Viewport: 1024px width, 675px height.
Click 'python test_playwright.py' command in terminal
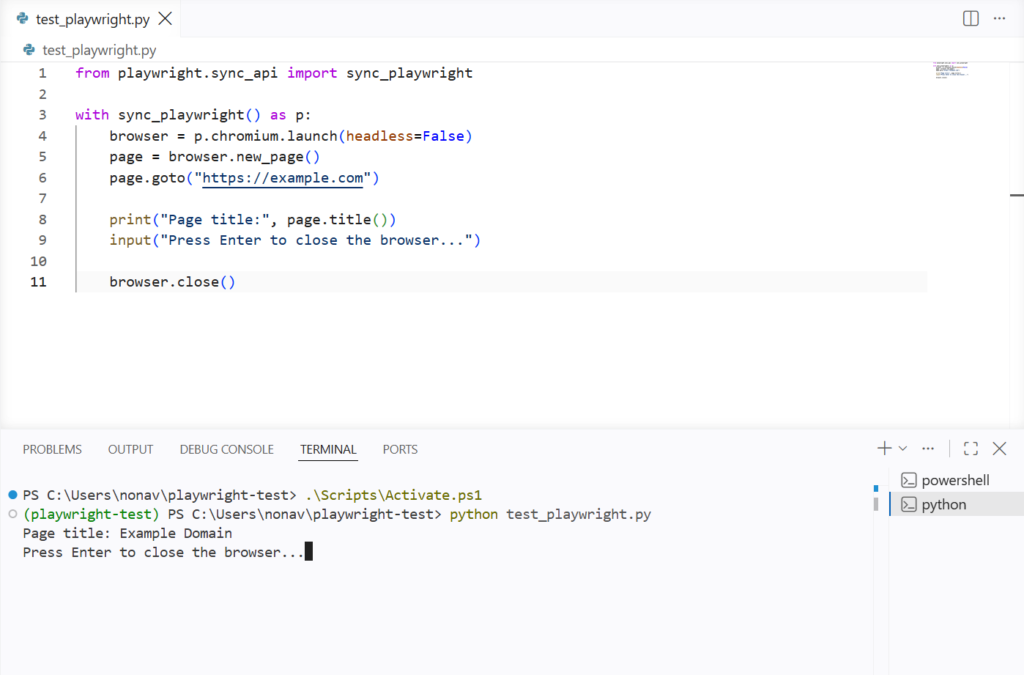(x=551, y=514)
